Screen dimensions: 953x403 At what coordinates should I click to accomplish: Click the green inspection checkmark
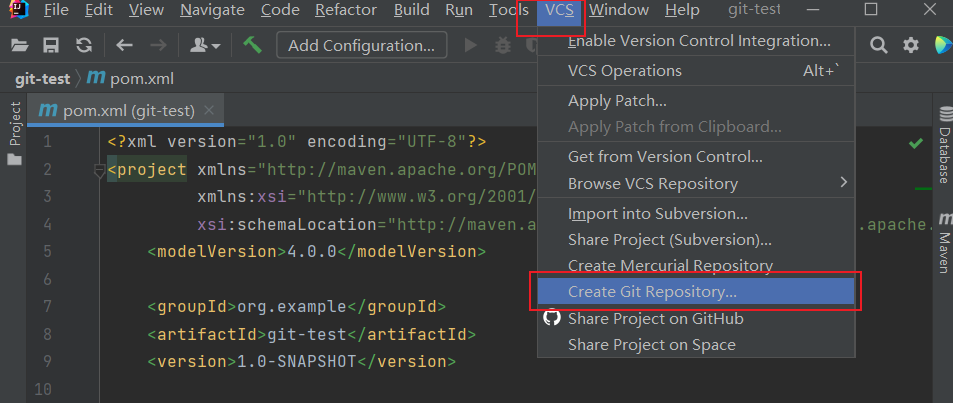(x=915, y=144)
